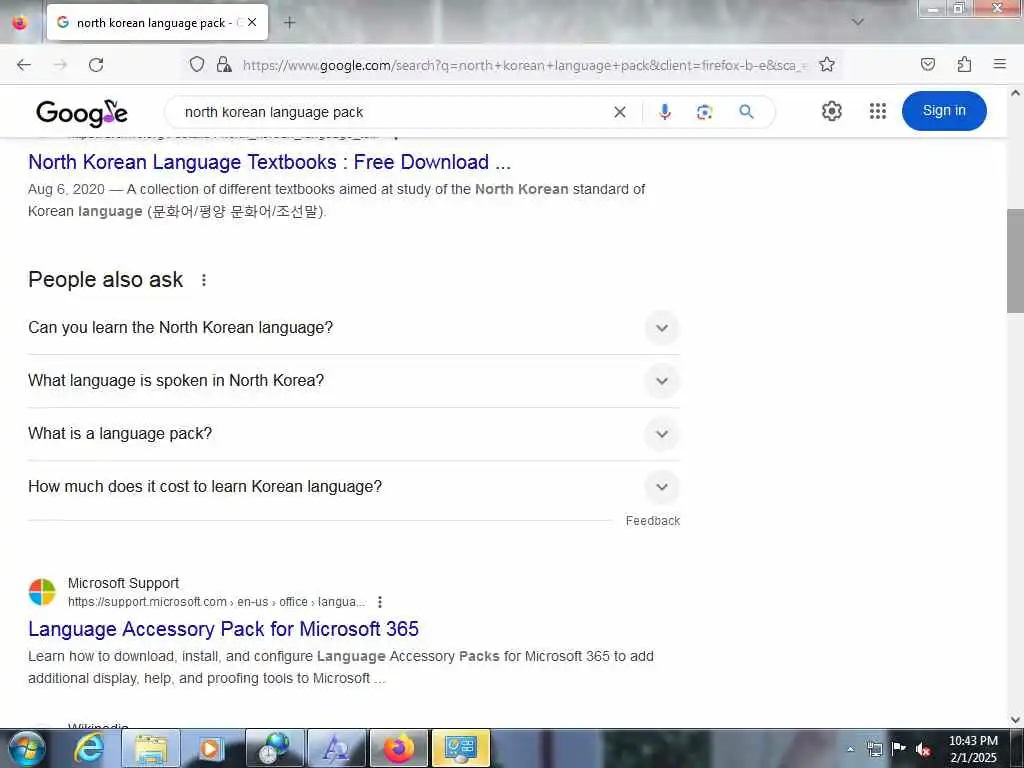Open the network tray icon

(x=874, y=749)
